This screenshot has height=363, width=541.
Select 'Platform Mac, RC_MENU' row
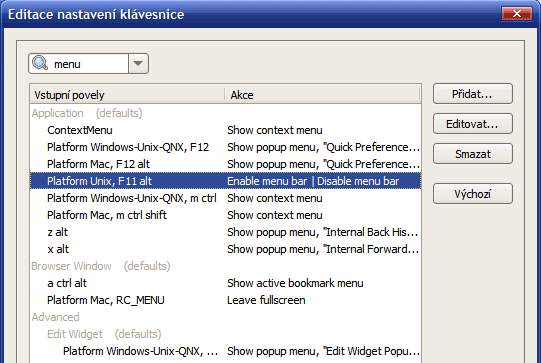pos(225,300)
